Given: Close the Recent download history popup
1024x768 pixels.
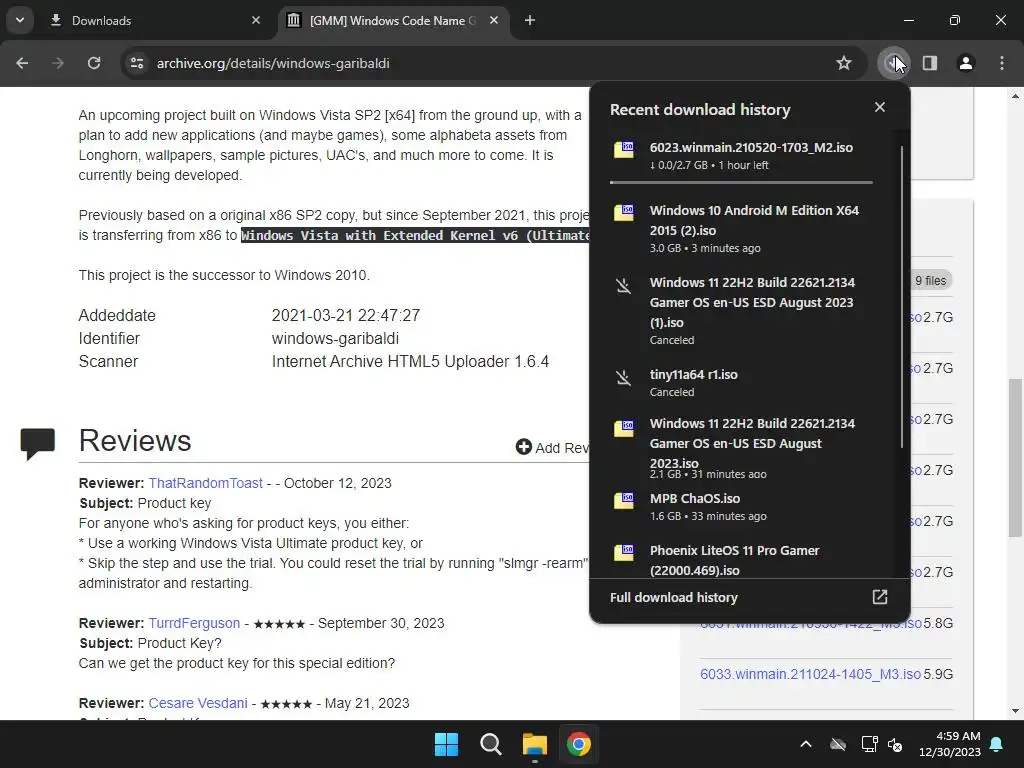Looking at the screenshot, I should 880,107.
